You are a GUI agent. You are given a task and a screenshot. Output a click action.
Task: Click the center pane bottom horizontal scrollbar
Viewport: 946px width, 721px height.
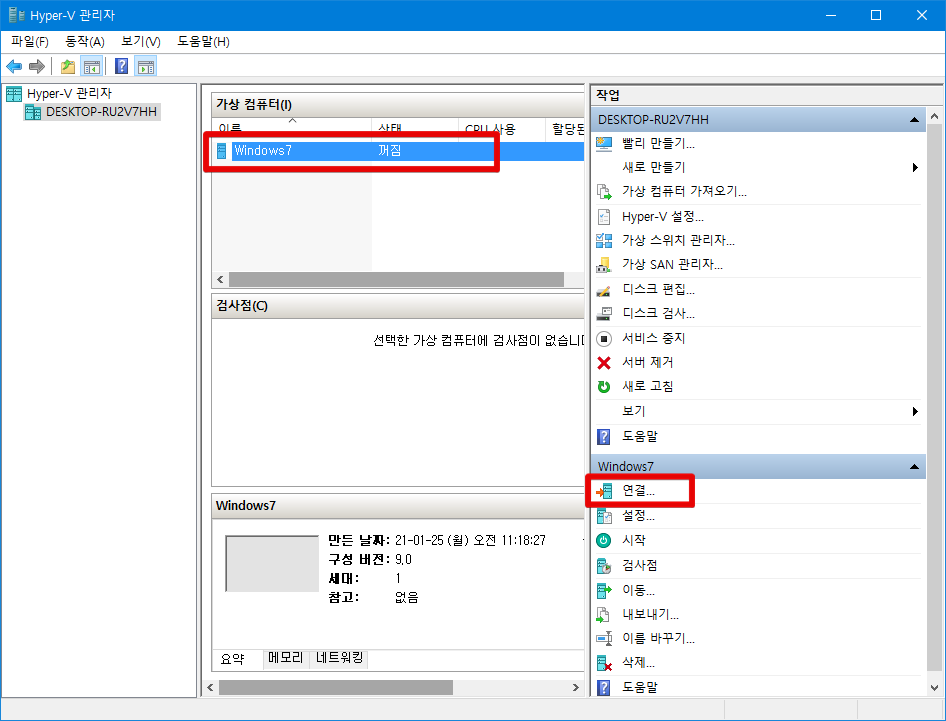point(335,688)
